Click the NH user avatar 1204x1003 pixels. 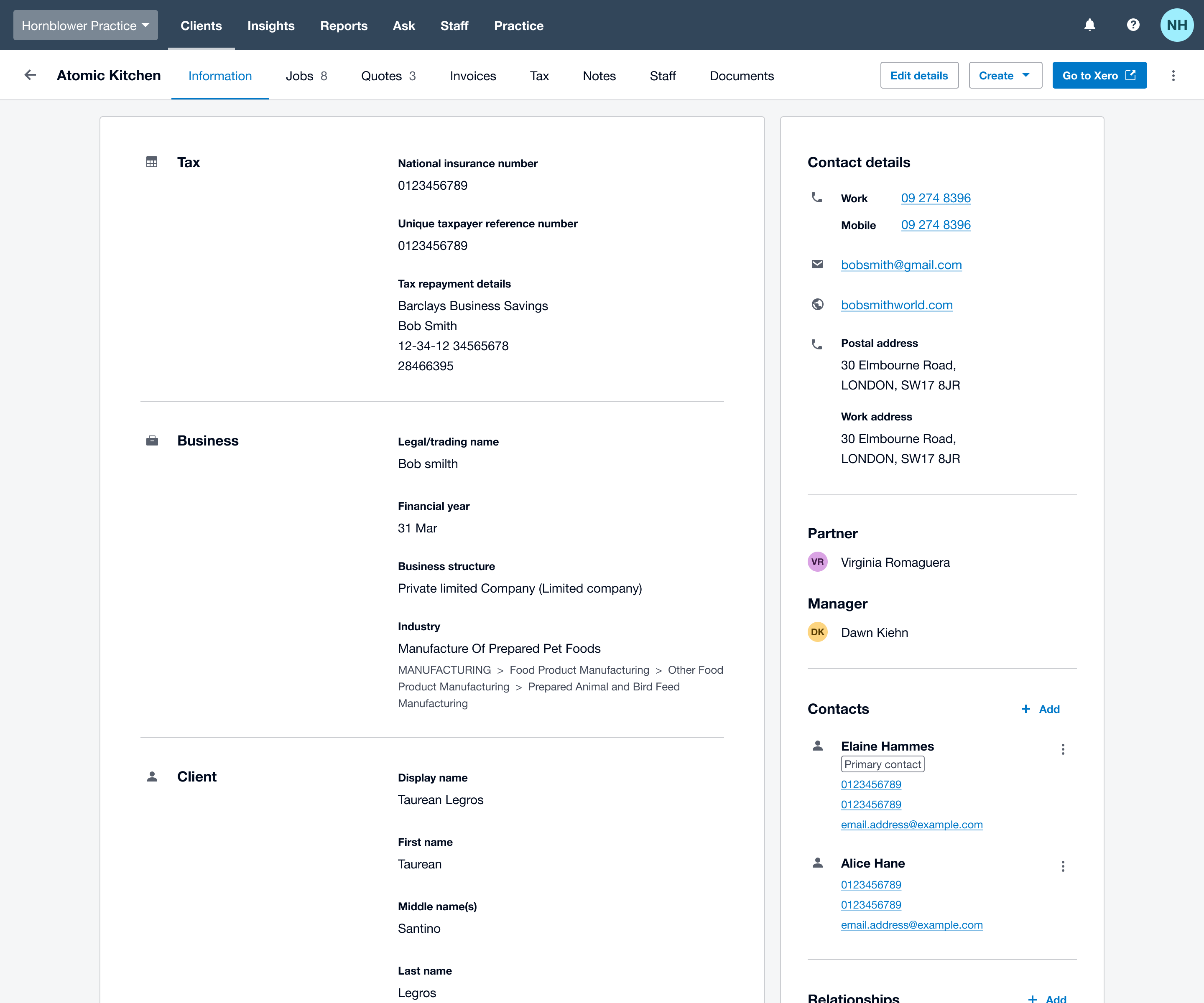pos(1176,25)
